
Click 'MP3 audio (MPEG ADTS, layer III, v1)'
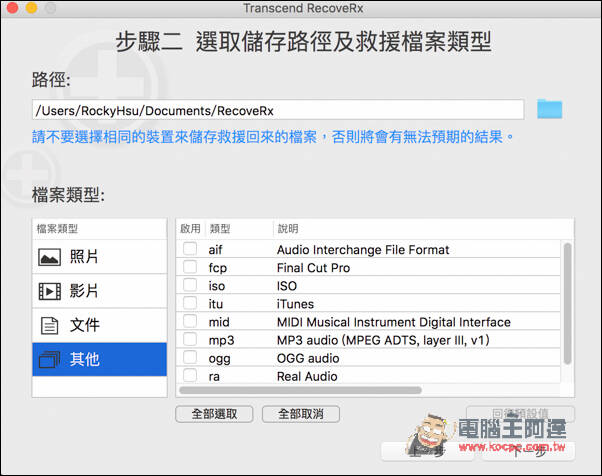coord(383,340)
